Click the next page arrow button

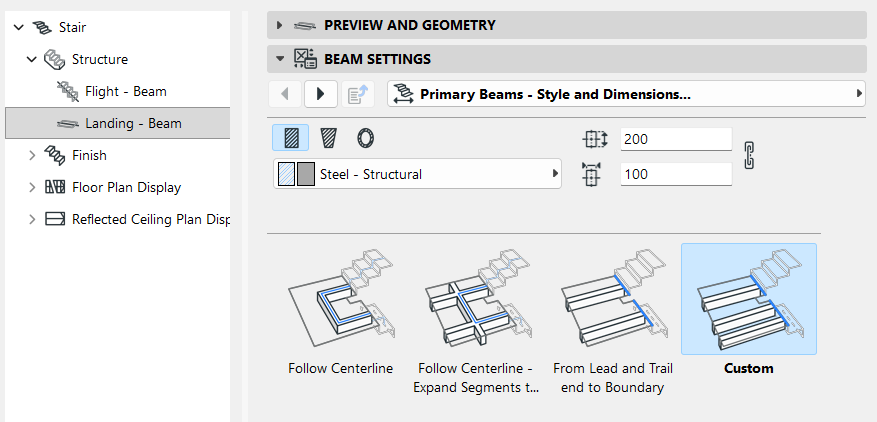tap(320, 94)
